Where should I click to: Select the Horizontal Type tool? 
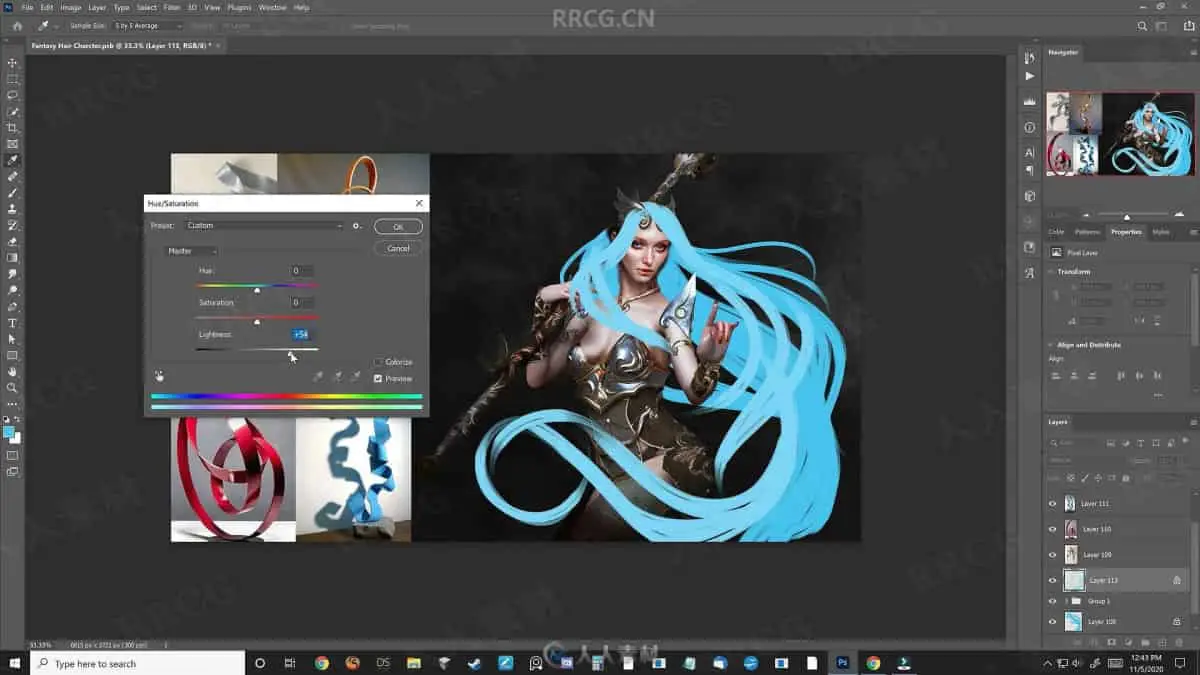point(12,323)
